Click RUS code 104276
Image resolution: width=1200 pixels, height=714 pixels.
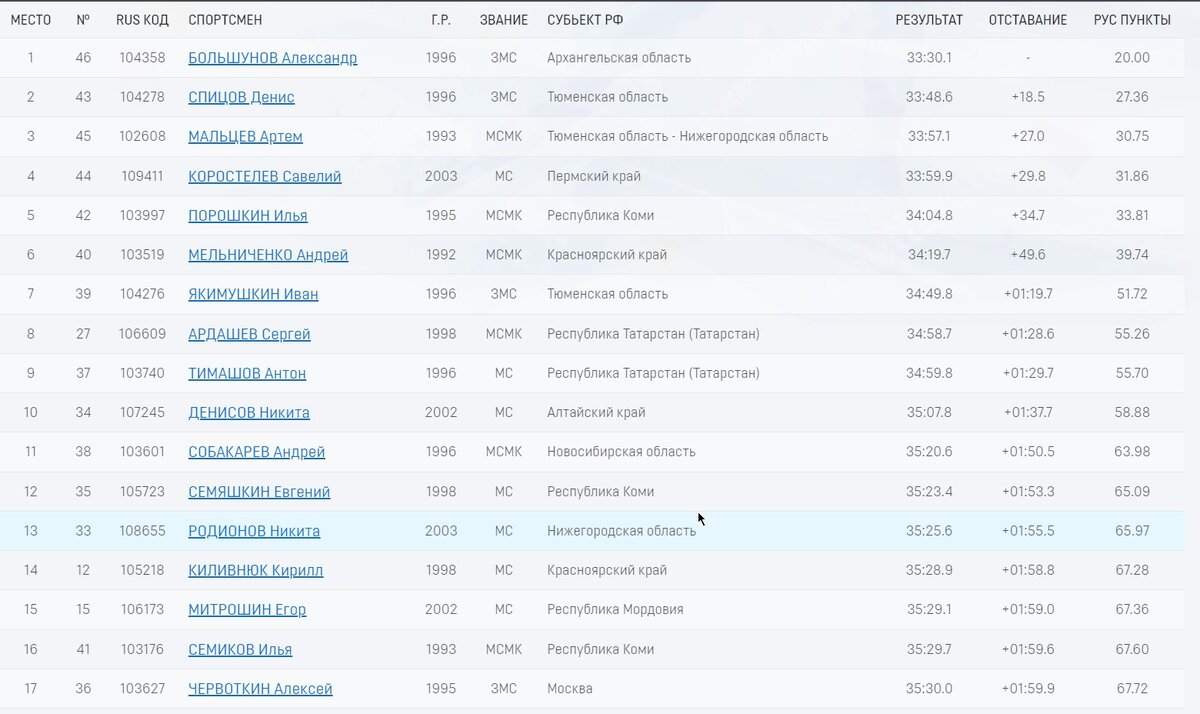pos(142,294)
